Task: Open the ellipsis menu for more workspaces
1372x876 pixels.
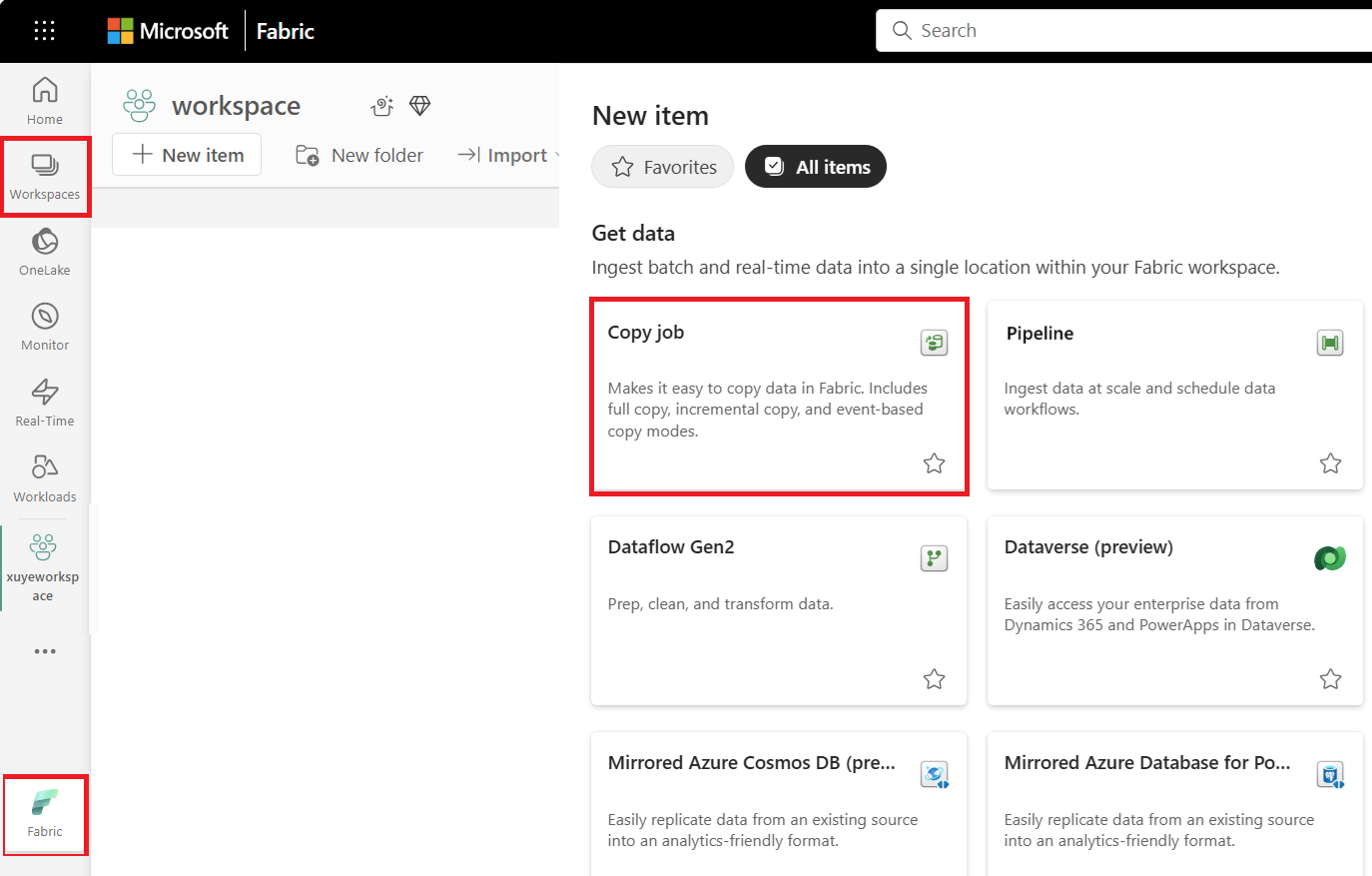Action: coord(44,651)
